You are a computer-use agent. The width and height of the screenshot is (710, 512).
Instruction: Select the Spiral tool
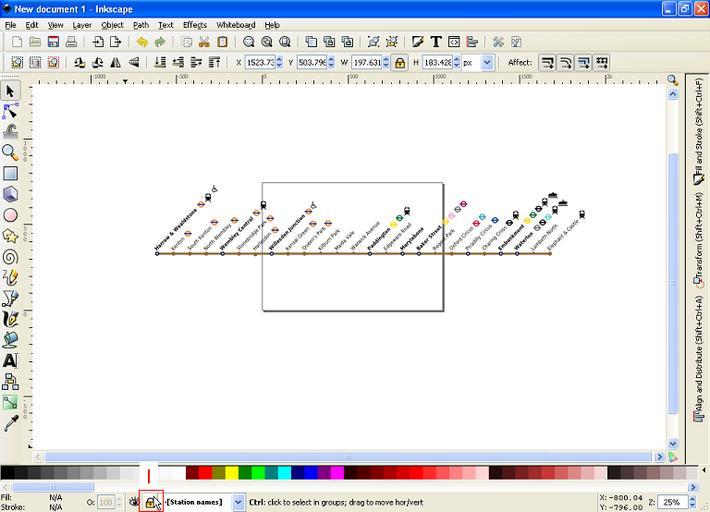tap(10, 257)
